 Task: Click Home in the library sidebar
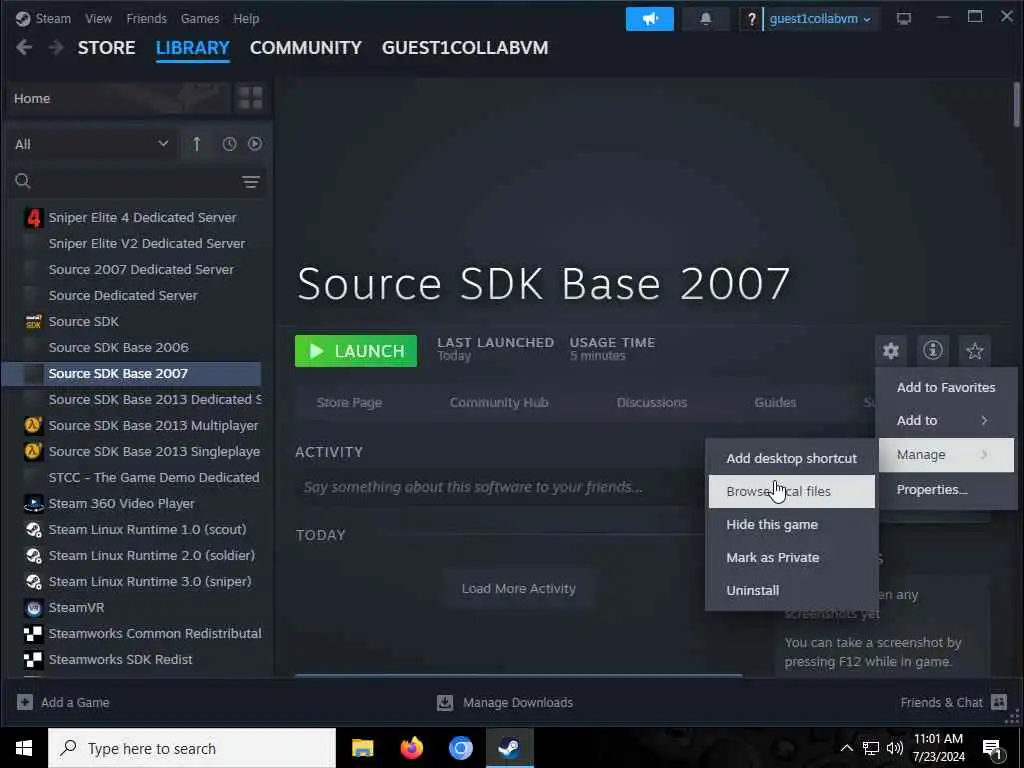pos(119,99)
